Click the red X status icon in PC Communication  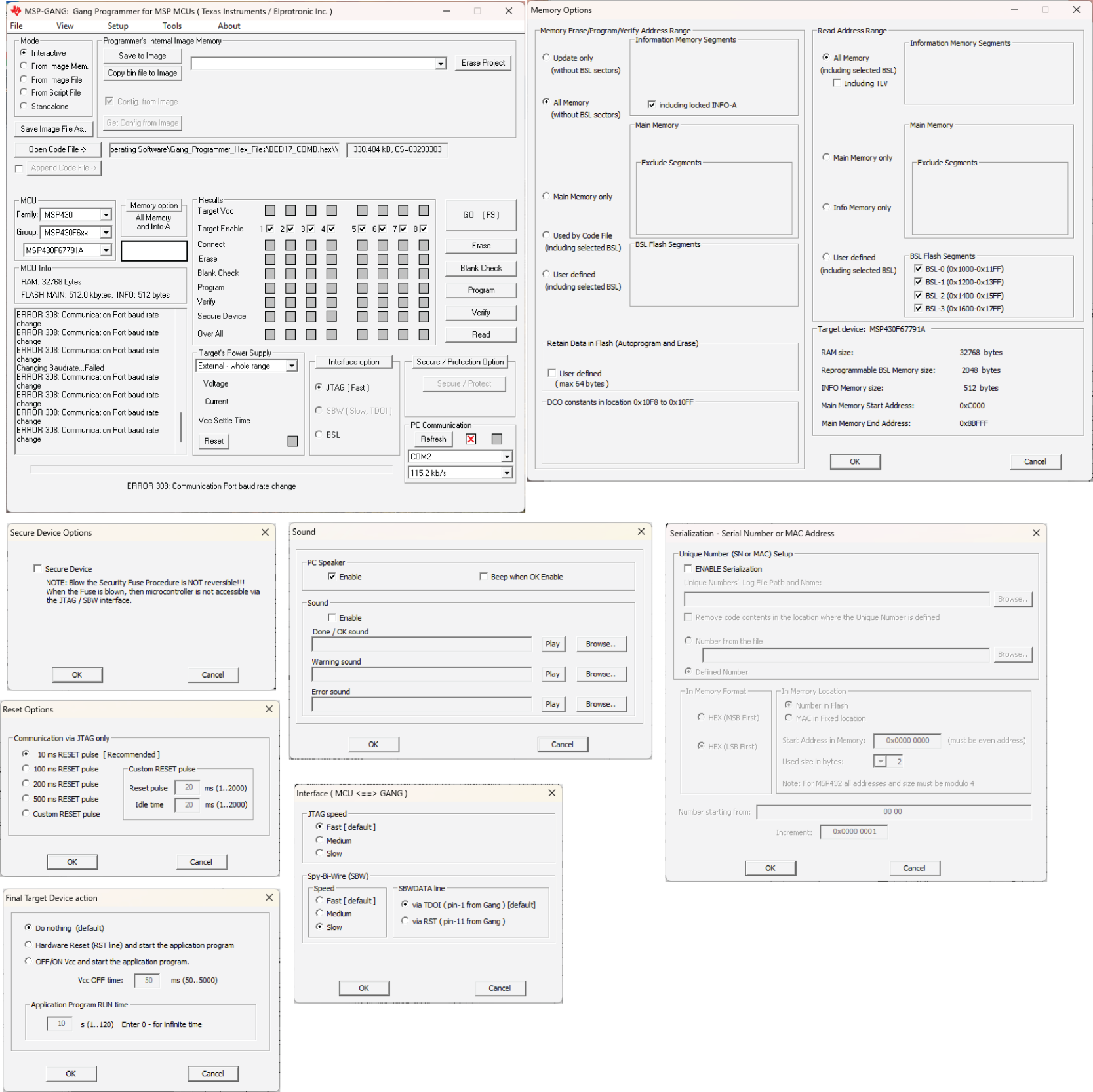click(x=471, y=439)
